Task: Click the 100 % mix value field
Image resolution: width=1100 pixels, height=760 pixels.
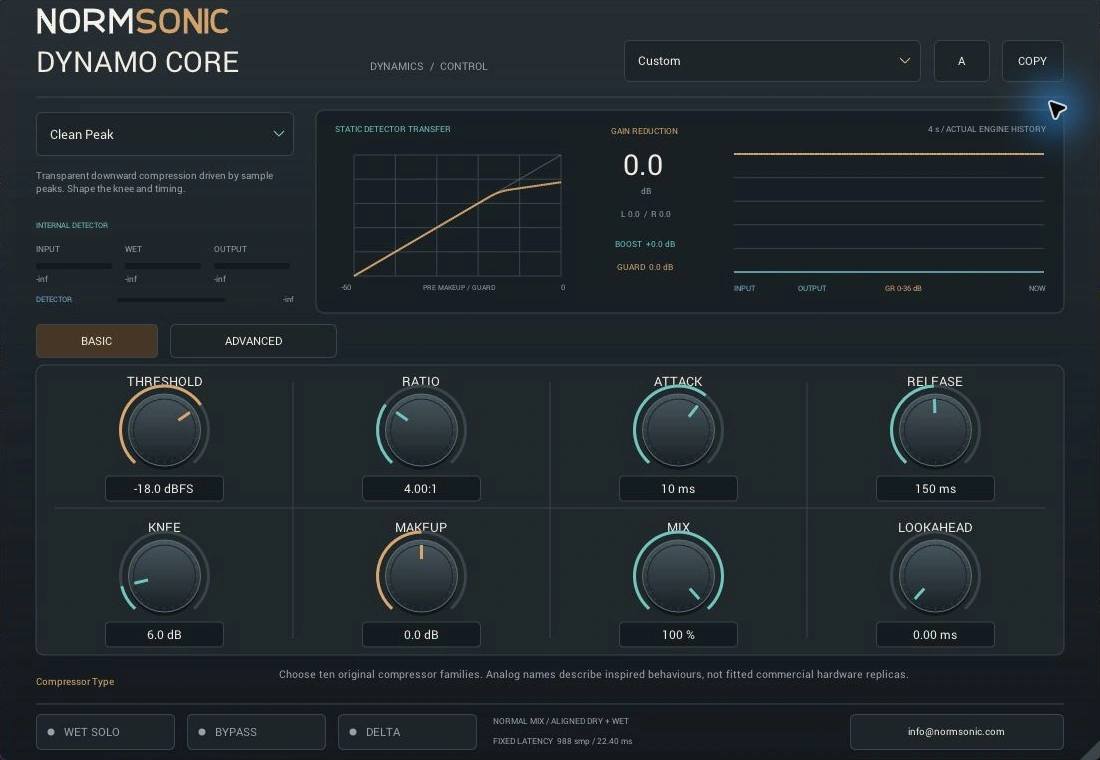Action: 678,634
